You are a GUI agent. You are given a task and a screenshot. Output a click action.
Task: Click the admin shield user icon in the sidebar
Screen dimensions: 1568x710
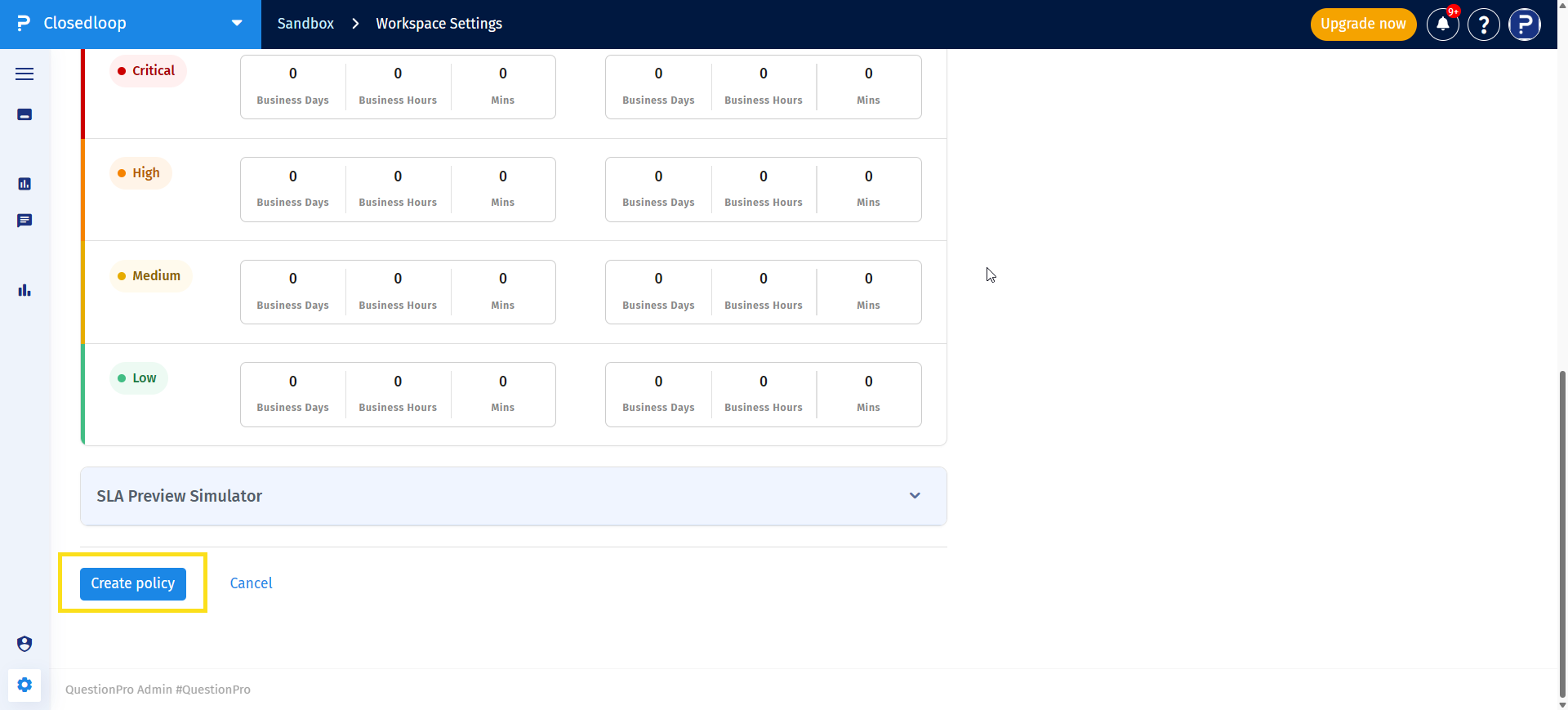point(24,644)
